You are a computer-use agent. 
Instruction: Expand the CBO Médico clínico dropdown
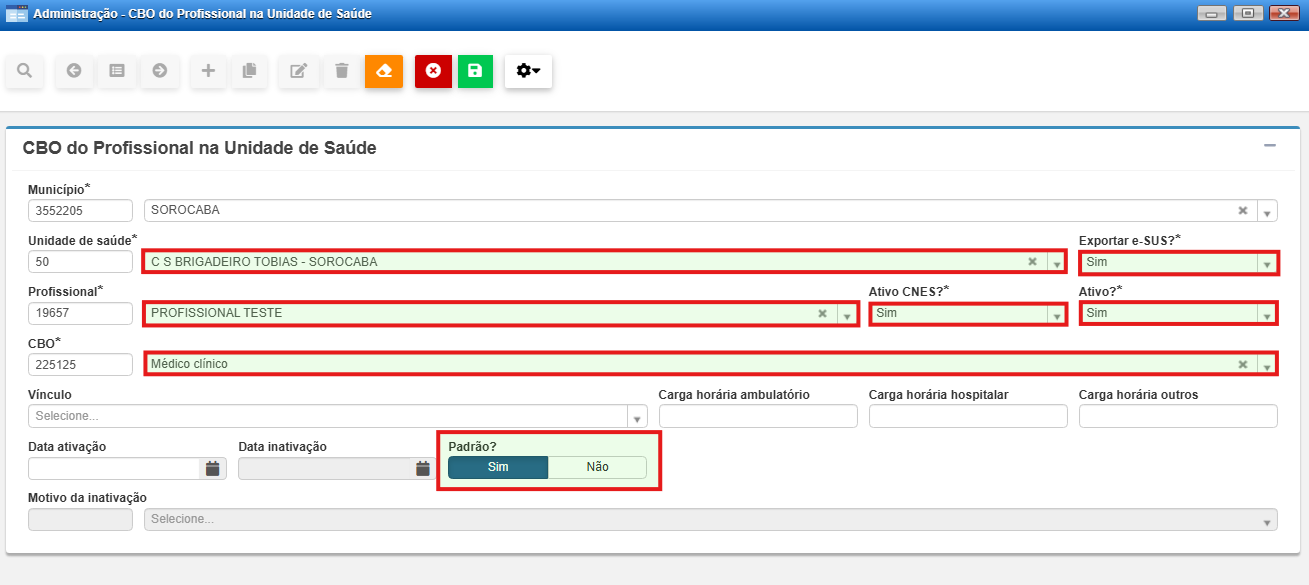tap(1267, 365)
